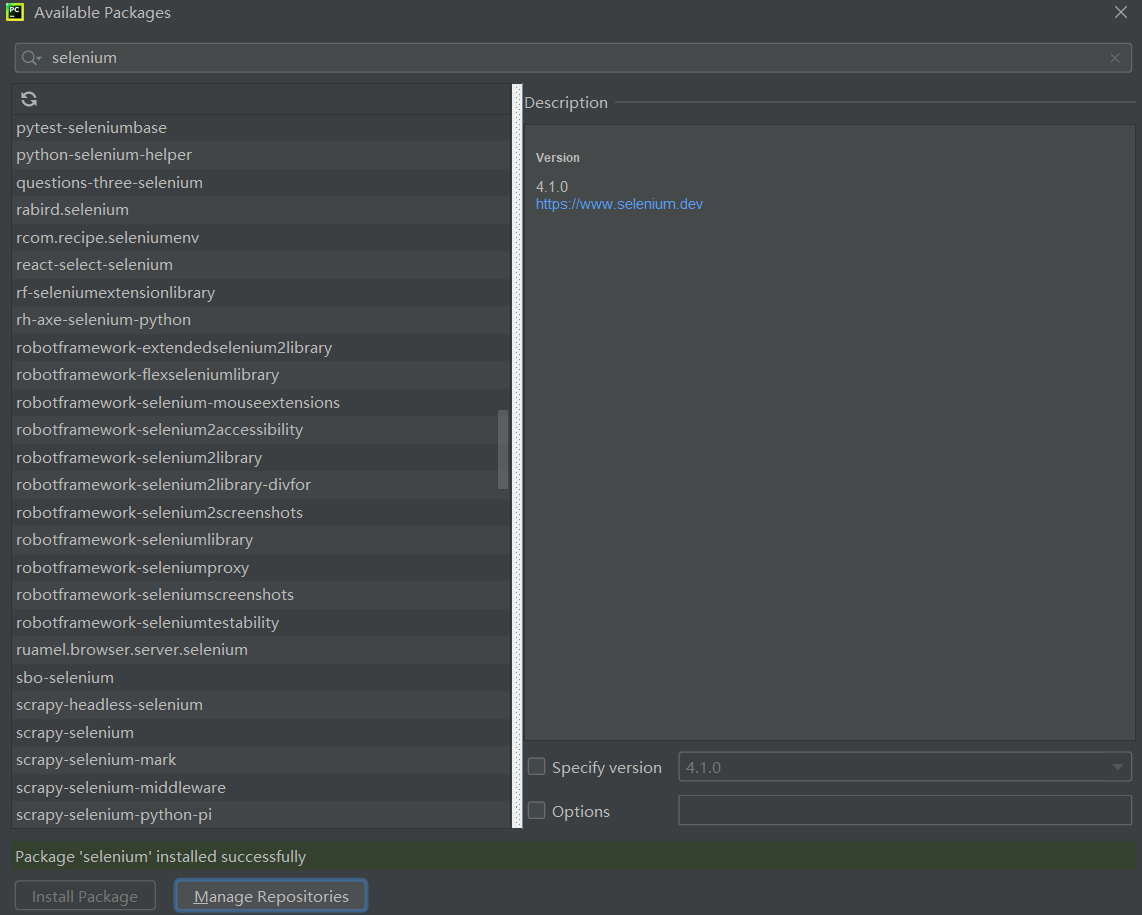
Task: Click the reload packages list icon
Action: (x=29, y=99)
